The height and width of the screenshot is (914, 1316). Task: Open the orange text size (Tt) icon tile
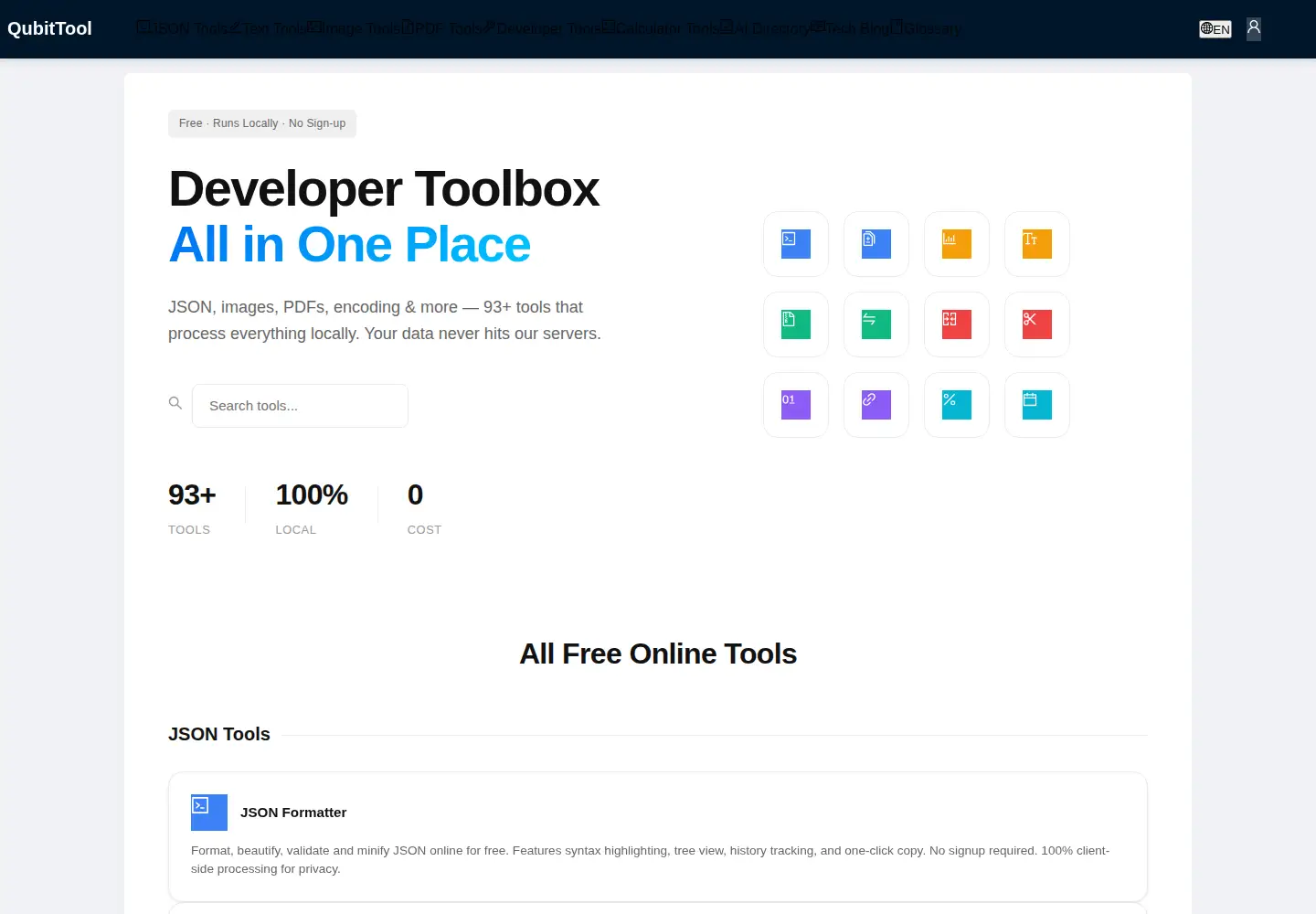point(1037,244)
